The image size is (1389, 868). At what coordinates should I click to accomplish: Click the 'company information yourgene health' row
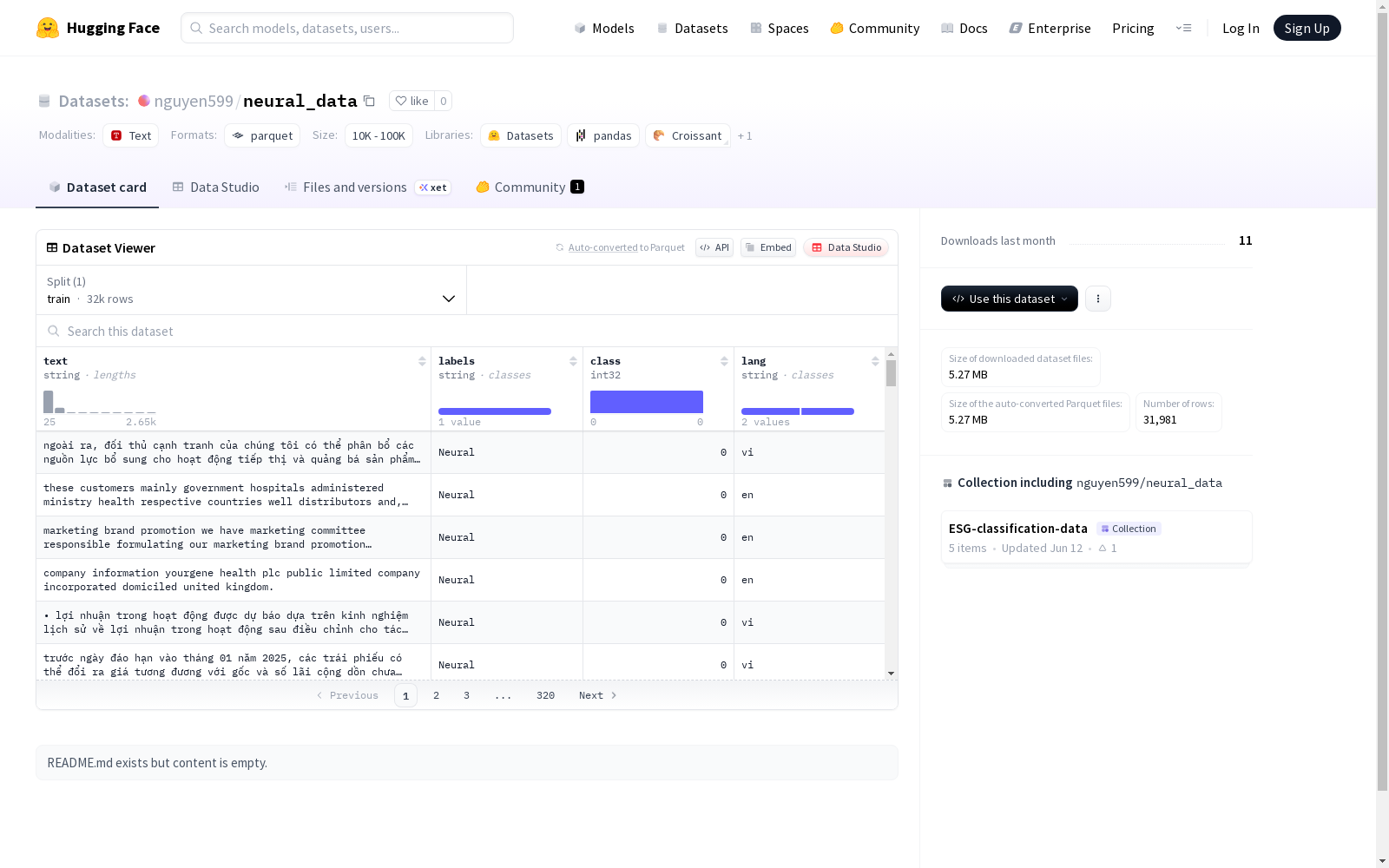(x=461, y=580)
